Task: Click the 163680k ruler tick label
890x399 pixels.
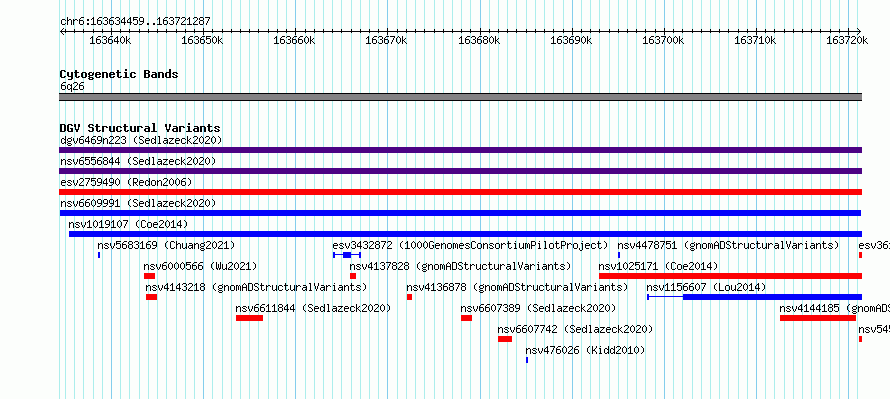Action: point(479,40)
